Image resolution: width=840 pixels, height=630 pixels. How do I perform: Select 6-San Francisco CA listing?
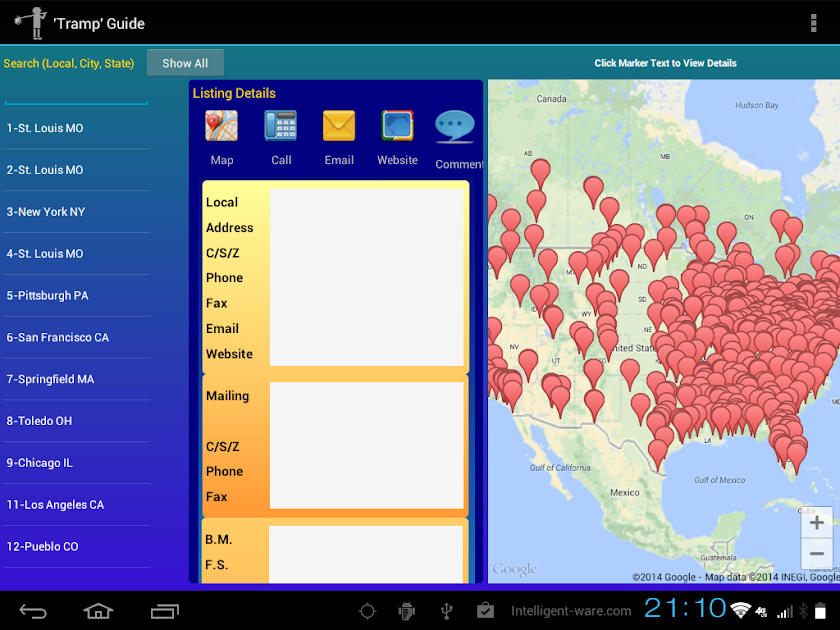click(x=76, y=337)
